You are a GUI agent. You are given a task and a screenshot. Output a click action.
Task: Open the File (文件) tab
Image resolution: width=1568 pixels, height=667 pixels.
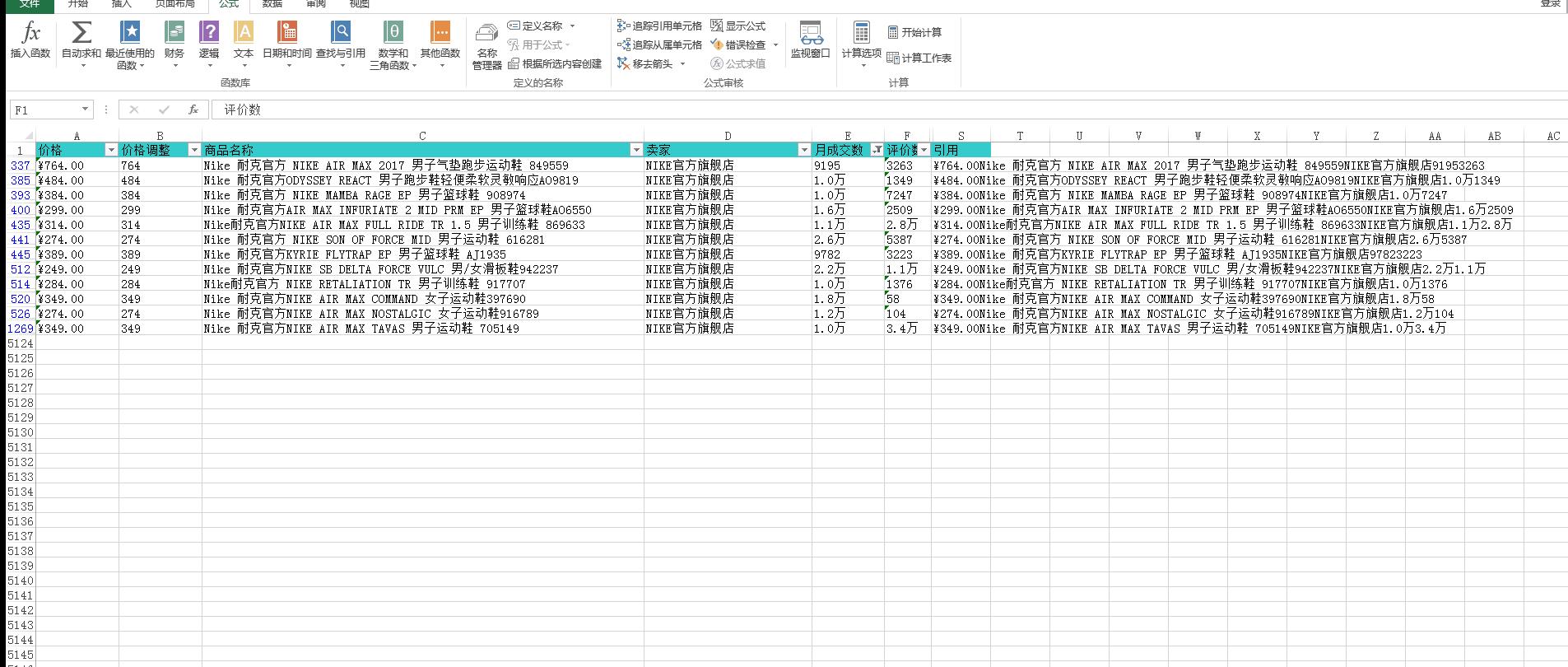[30, 4]
